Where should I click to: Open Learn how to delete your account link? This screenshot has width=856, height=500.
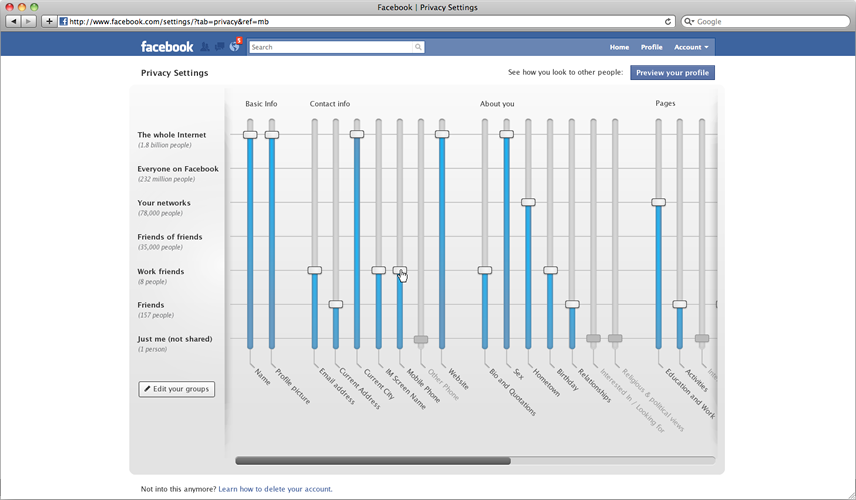point(275,489)
